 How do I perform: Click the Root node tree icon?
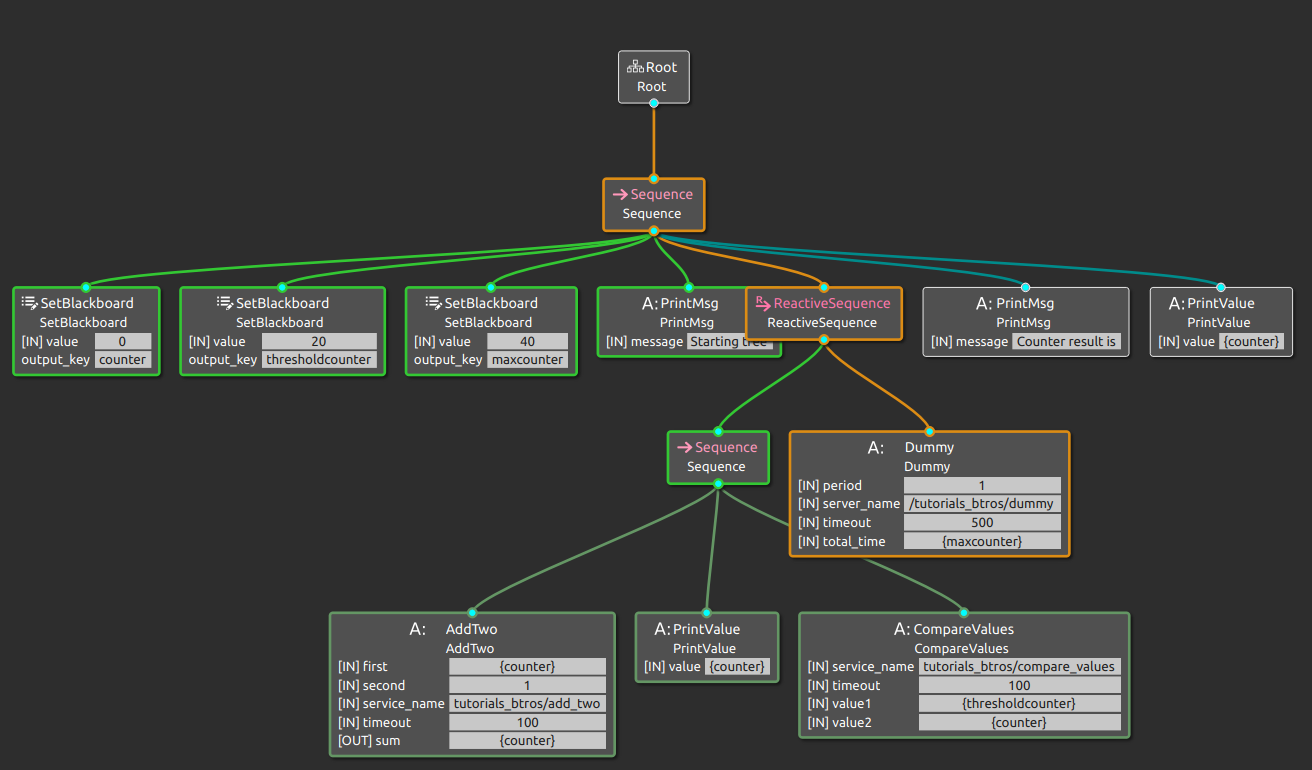pyautogui.click(x=635, y=67)
